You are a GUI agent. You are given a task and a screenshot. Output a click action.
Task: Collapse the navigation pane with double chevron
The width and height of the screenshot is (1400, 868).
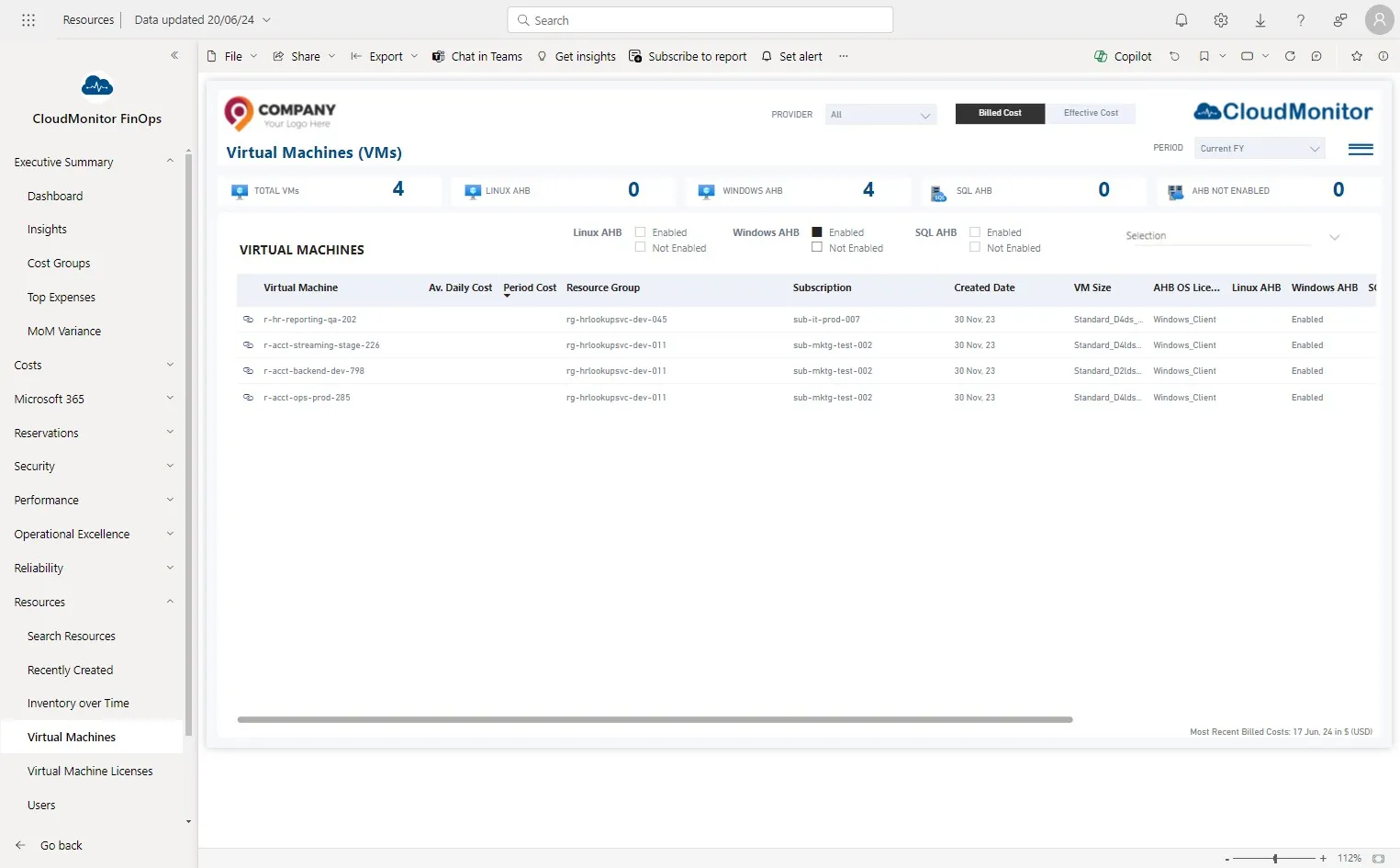pyautogui.click(x=174, y=55)
